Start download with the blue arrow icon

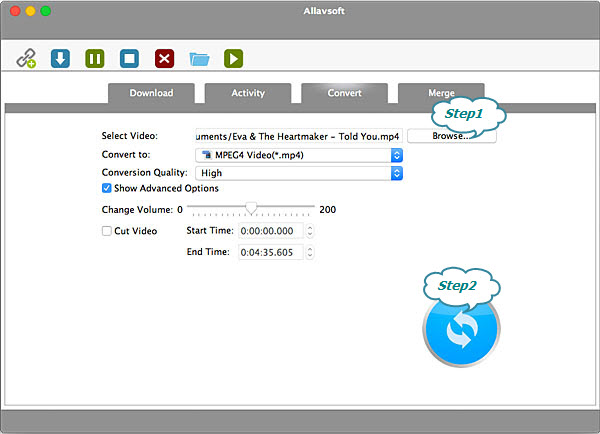pos(60,59)
